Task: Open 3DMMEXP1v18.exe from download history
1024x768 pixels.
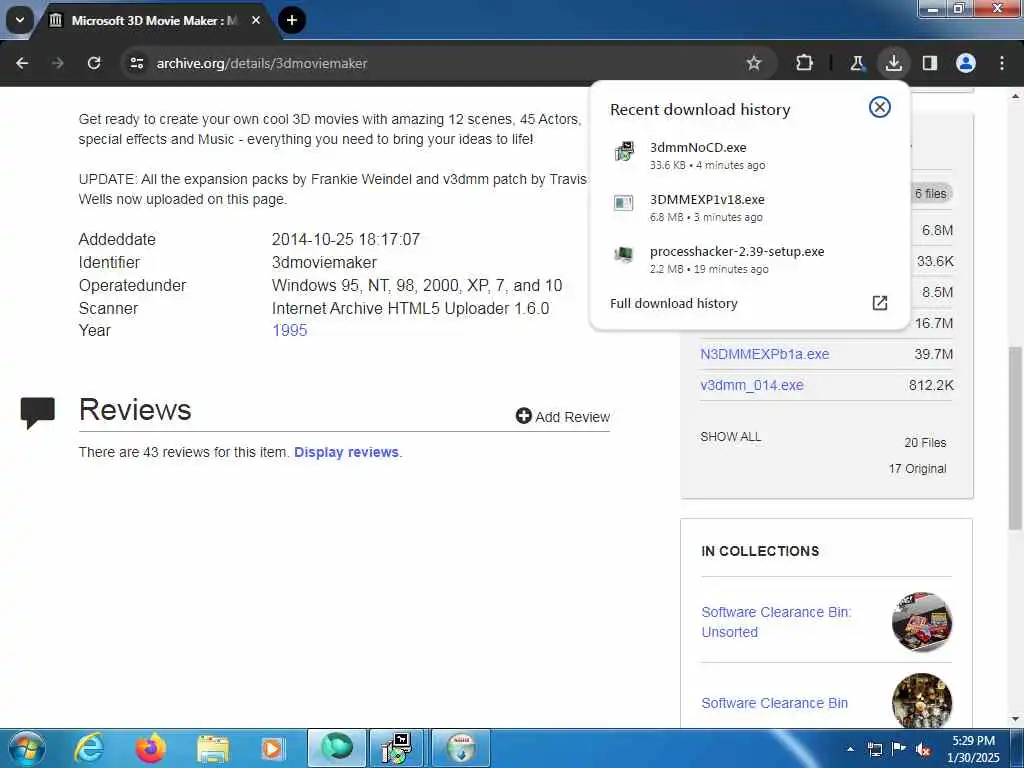Action: click(749, 208)
